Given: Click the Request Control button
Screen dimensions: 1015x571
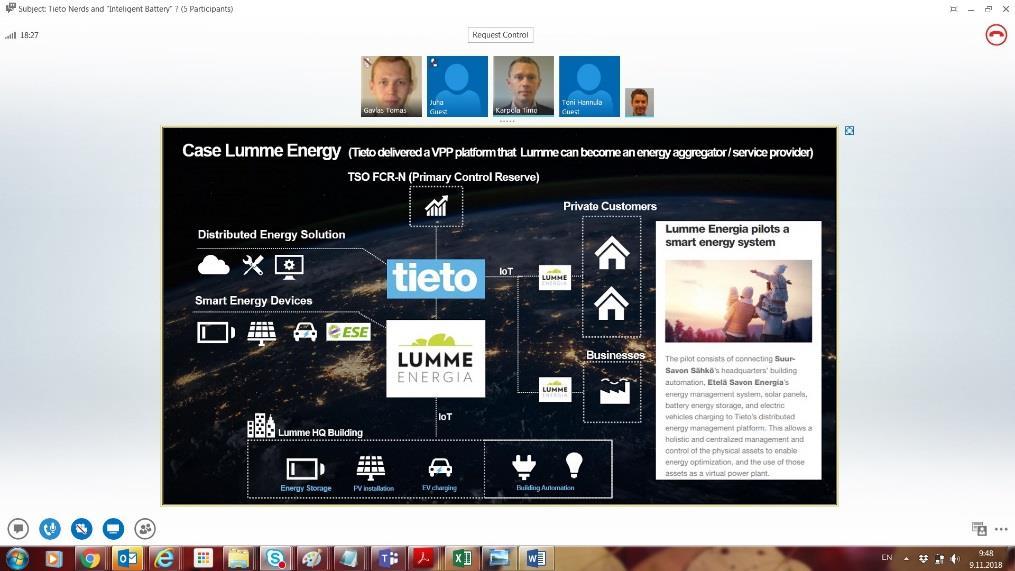Looking at the screenshot, I should click(x=500, y=35).
